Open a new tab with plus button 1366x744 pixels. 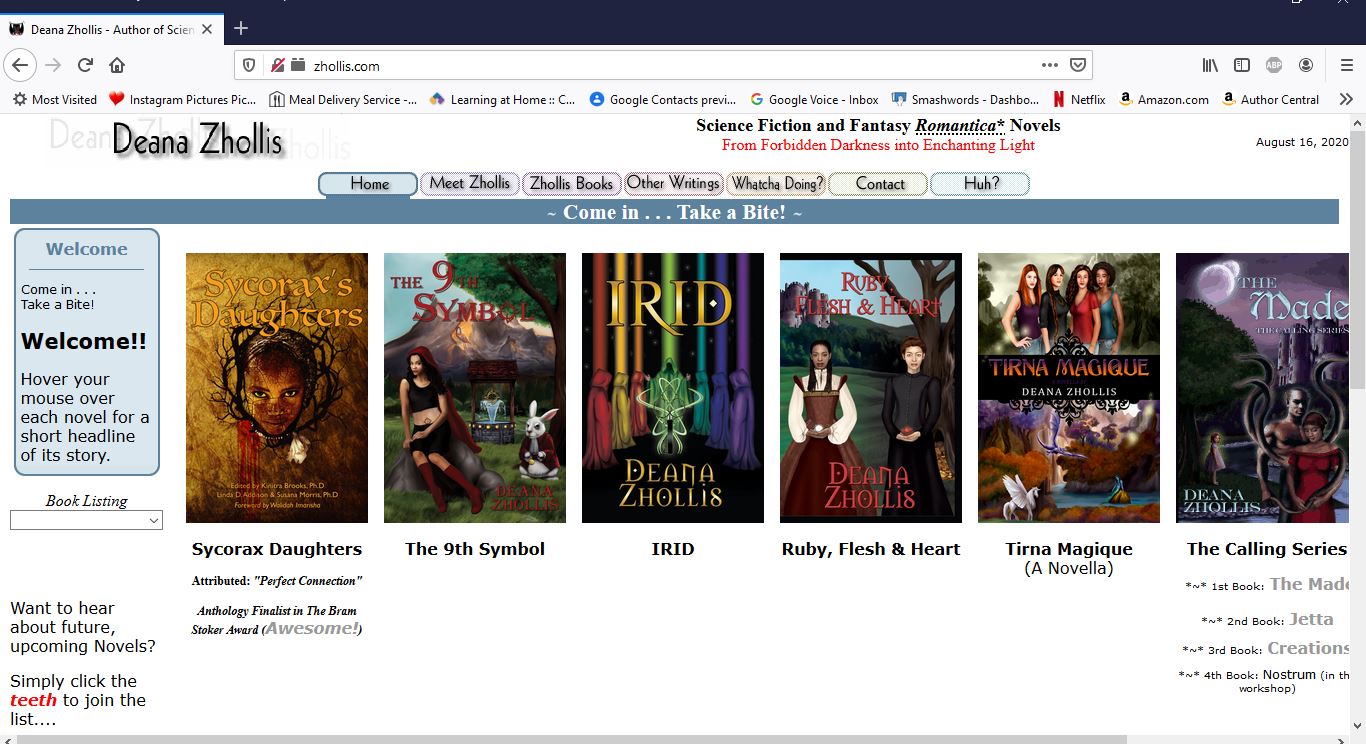tap(240, 28)
